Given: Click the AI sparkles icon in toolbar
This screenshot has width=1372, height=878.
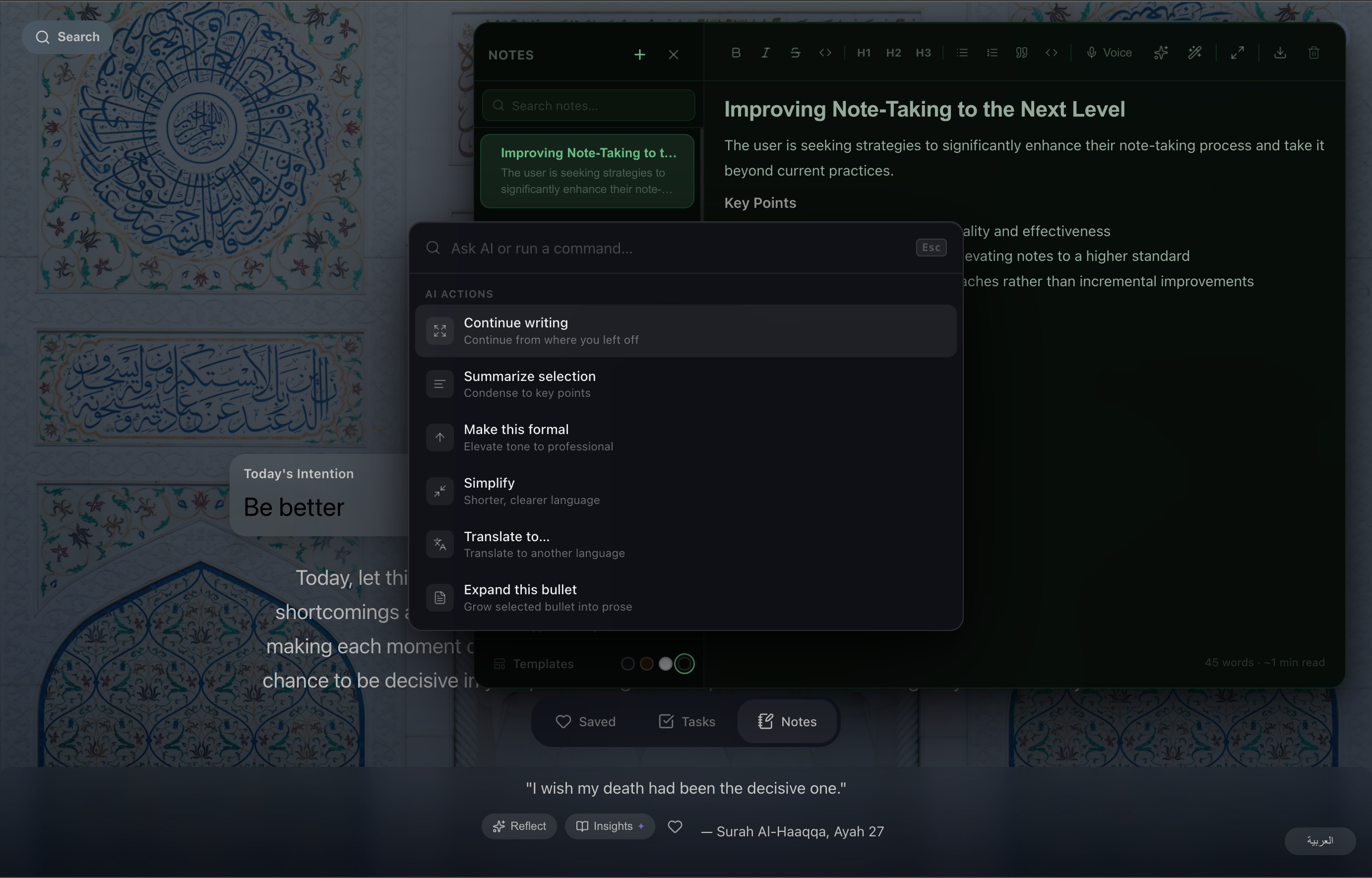Looking at the screenshot, I should (1161, 53).
